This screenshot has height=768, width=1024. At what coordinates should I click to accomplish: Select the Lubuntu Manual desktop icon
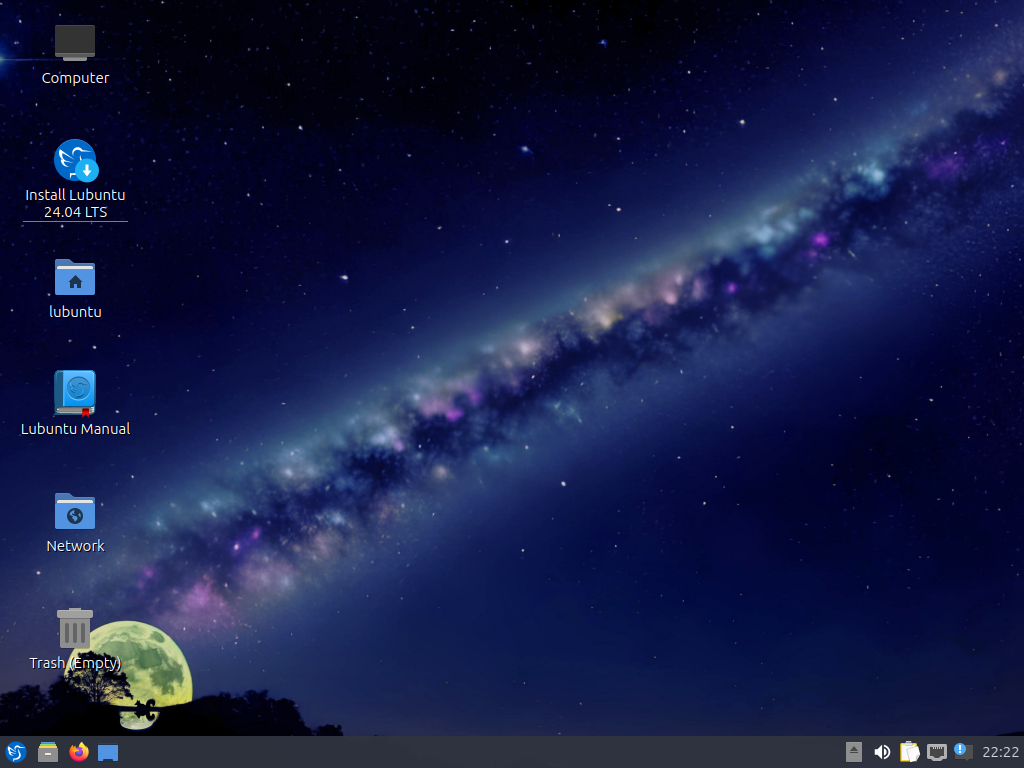pos(75,393)
